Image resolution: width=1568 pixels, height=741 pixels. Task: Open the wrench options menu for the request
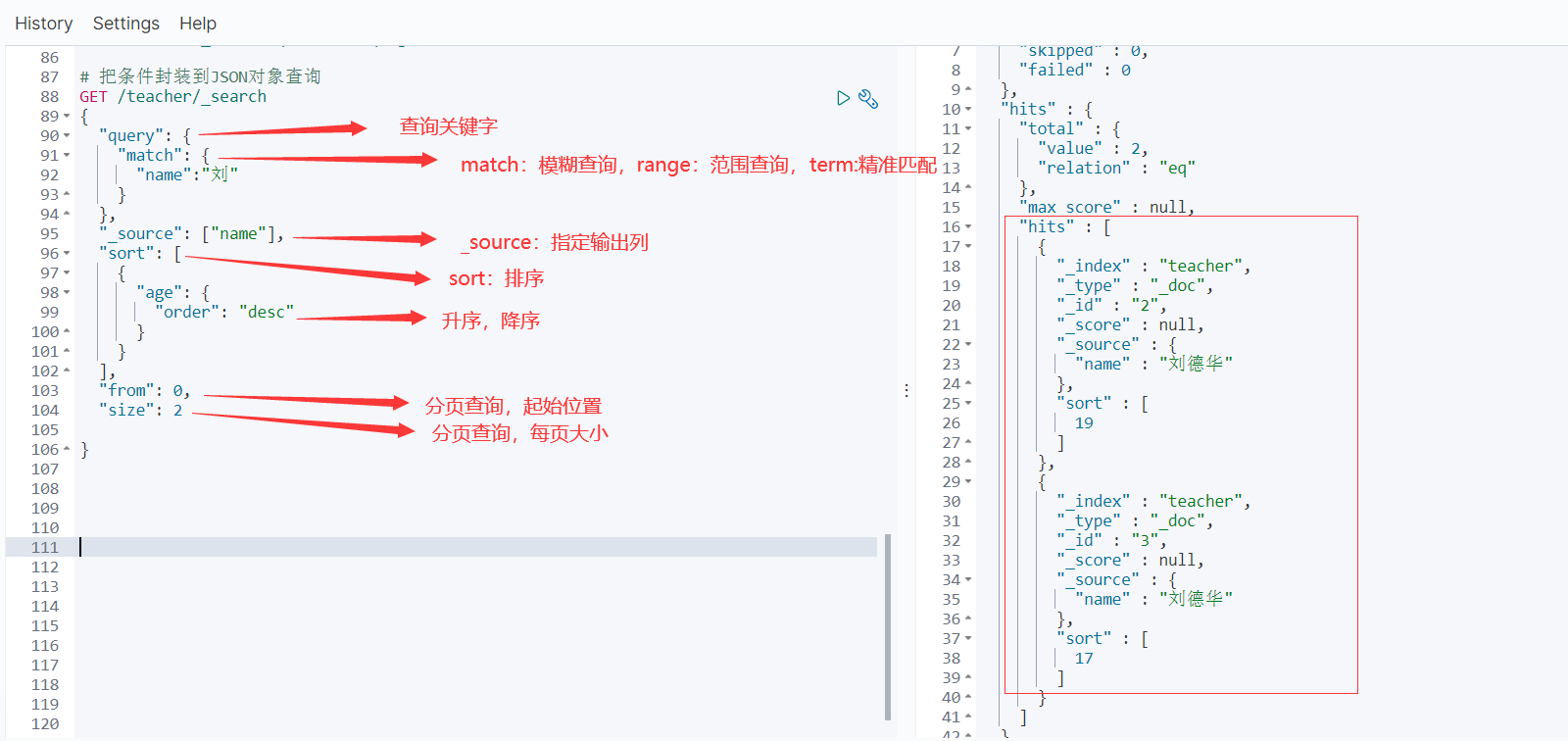868,98
